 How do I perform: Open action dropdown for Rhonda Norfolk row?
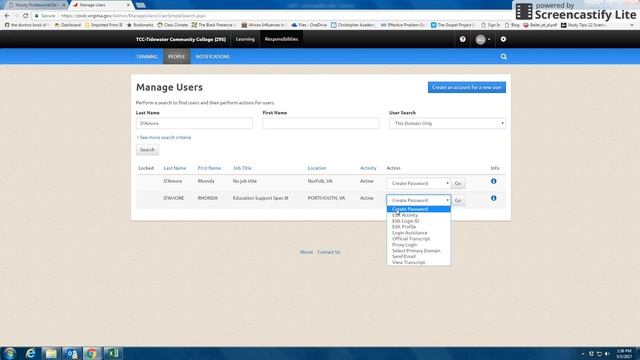(x=418, y=183)
